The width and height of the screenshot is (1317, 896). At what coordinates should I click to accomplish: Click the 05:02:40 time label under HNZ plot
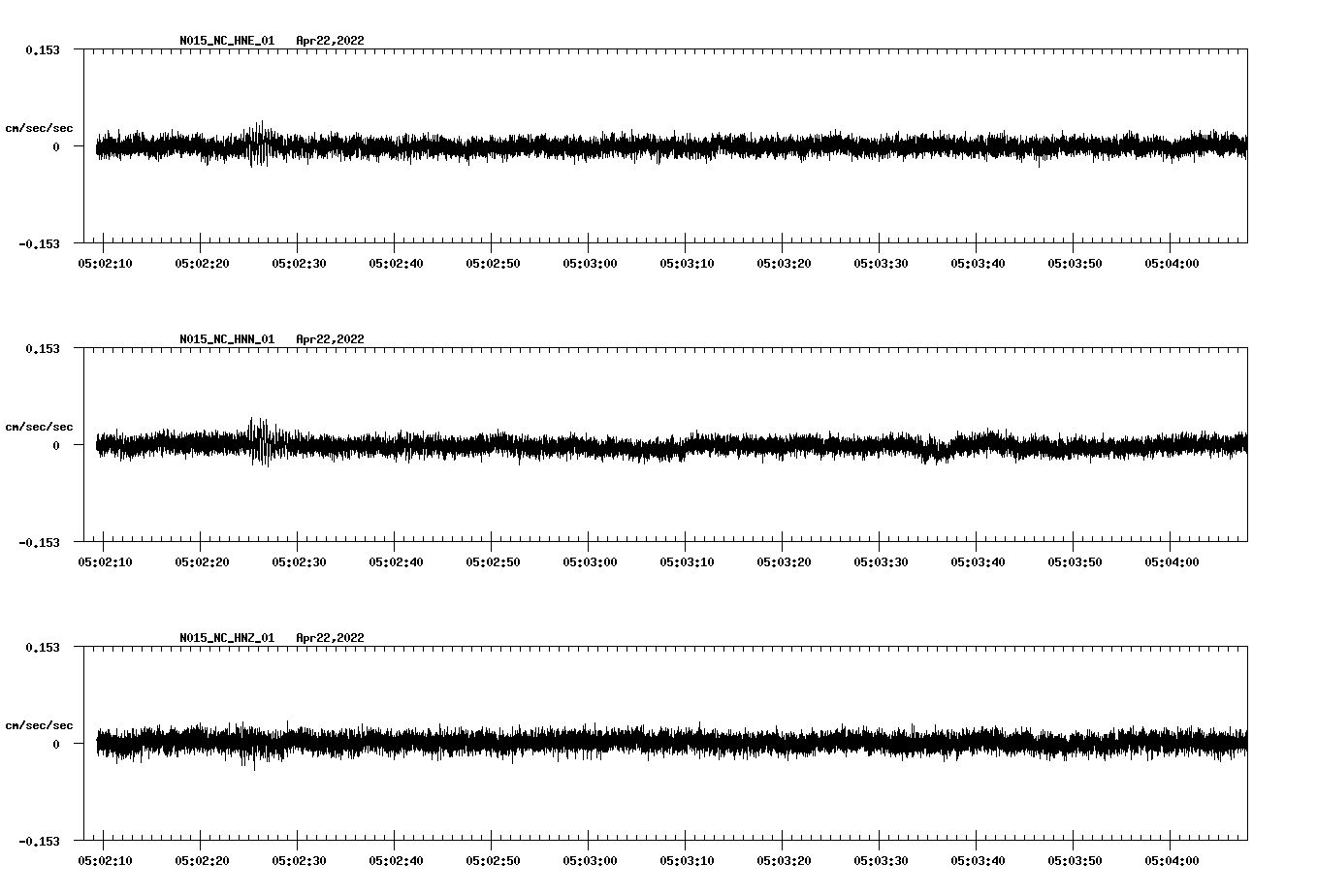(396, 860)
